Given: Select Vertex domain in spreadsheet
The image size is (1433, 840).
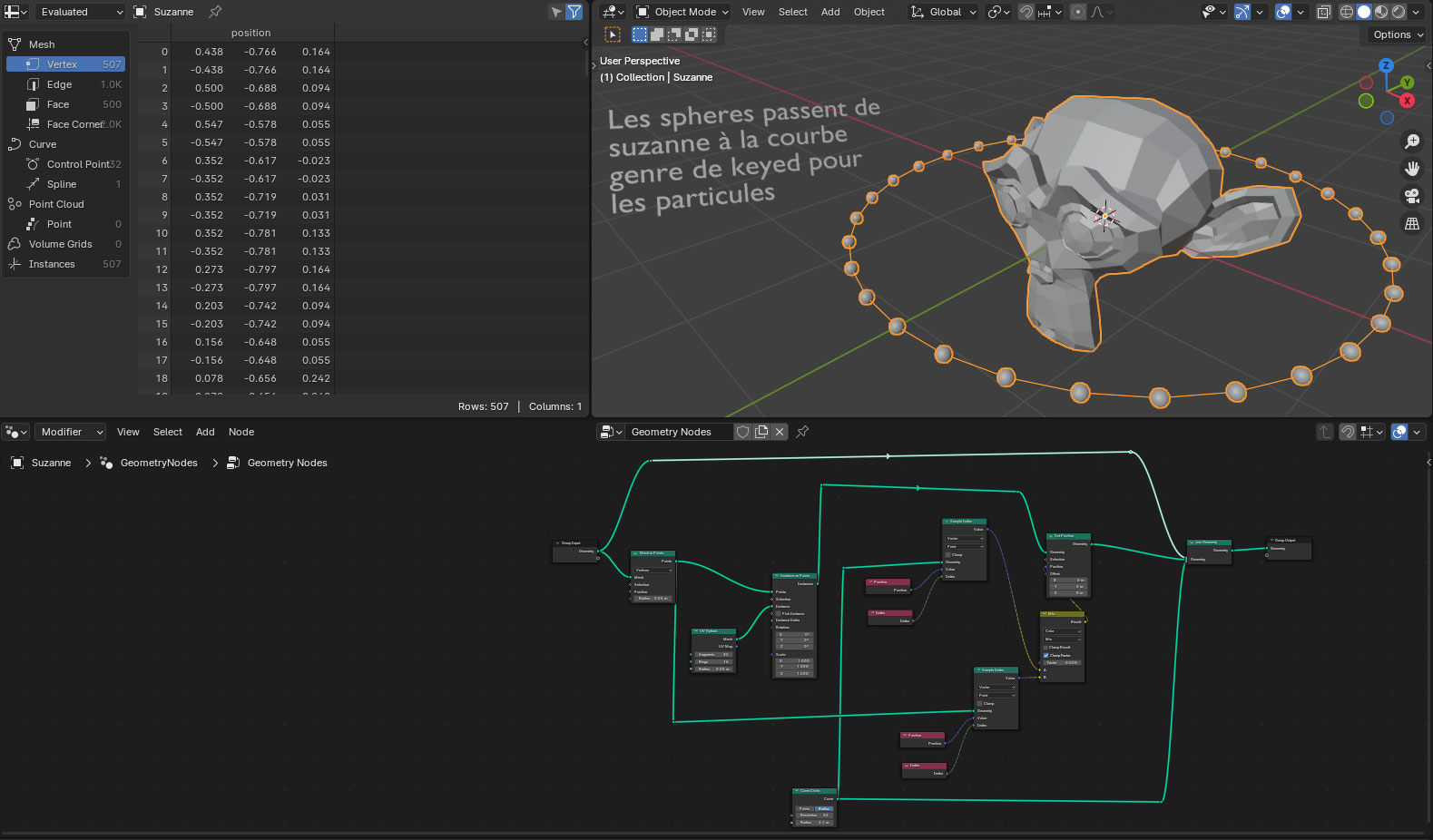Looking at the screenshot, I should pyautogui.click(x=65, y=64).
